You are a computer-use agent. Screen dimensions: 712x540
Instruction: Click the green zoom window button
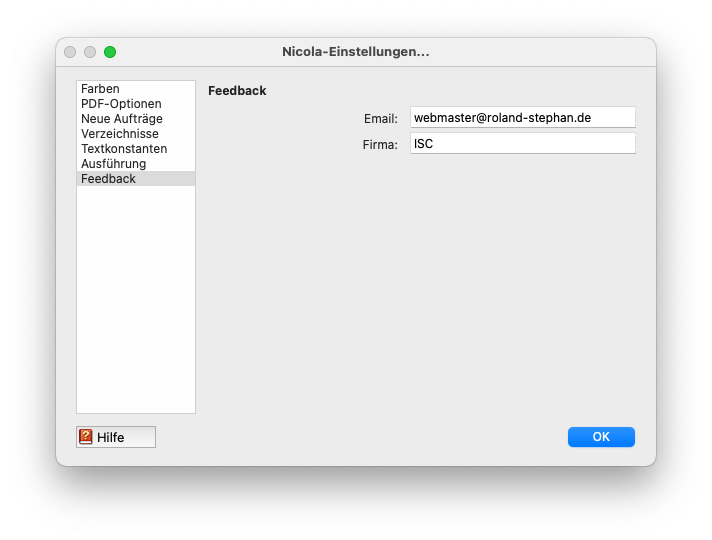[x=110, y=52]
